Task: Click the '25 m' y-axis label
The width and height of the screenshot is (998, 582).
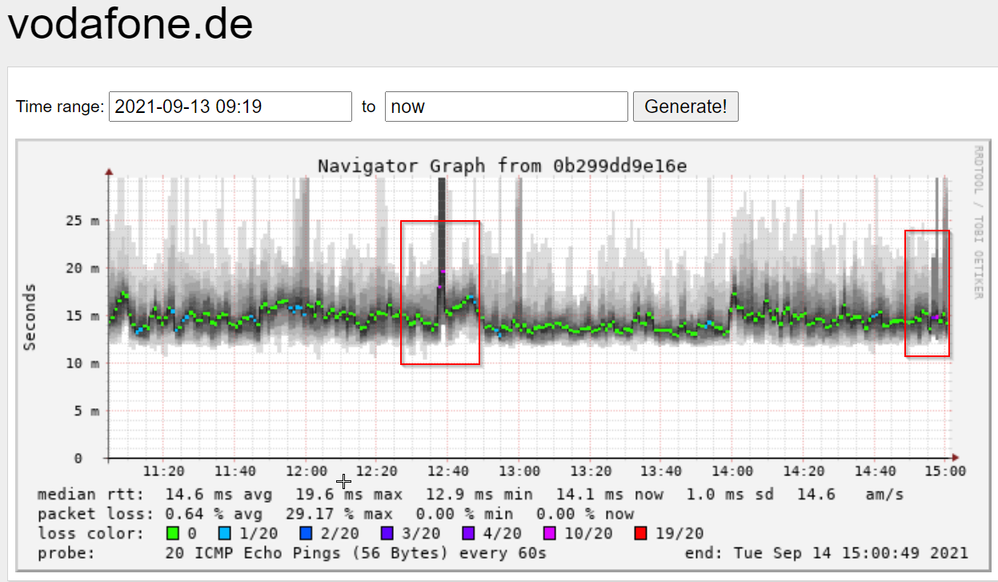Action: coord(83,221)
